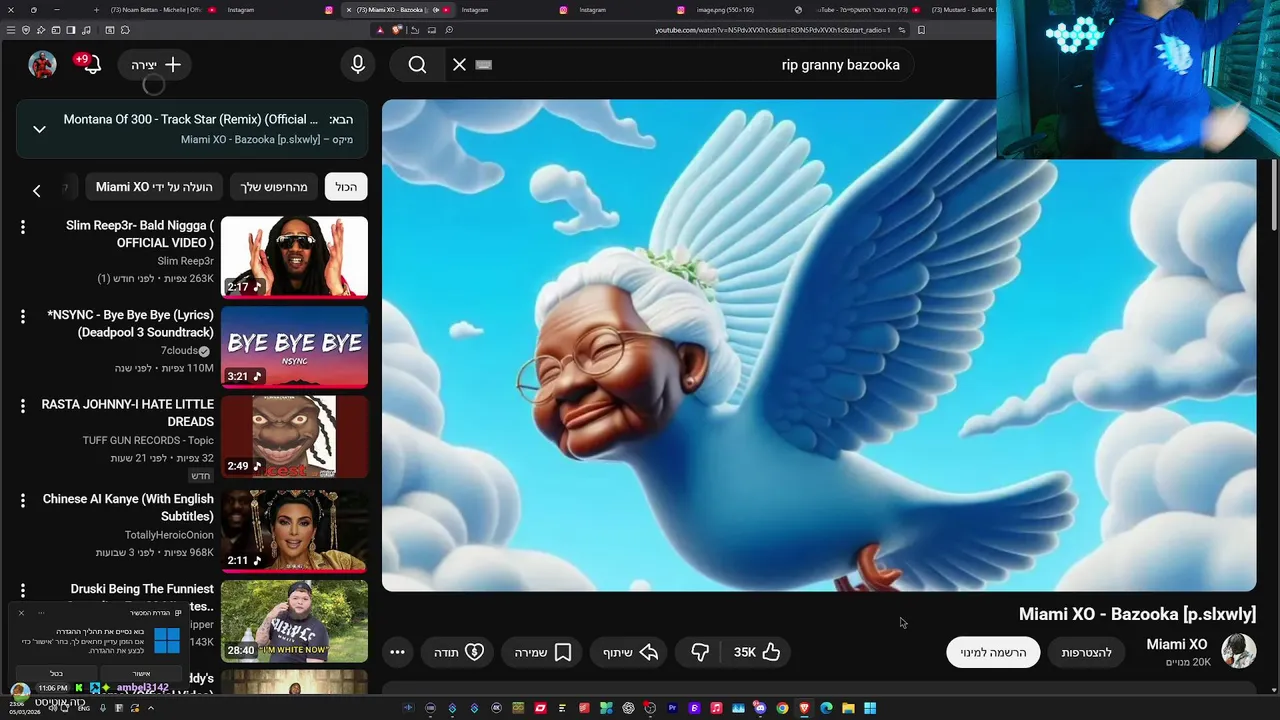The width and height of the screenshot is (1280, 720).
Task: Open the browser music note icon
Action: [84, 30]
